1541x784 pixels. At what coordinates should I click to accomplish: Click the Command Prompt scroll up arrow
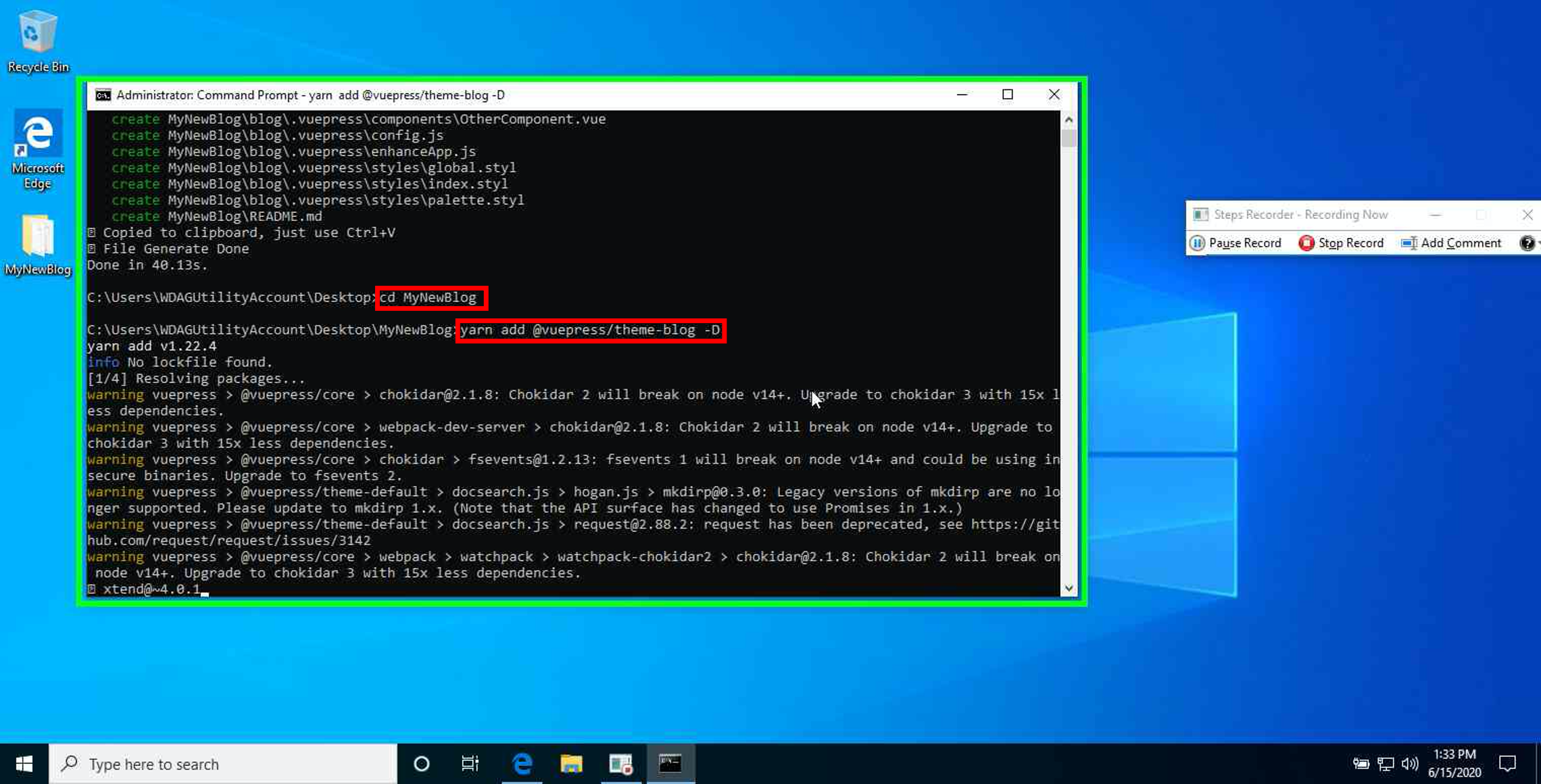click(1069, 119)
